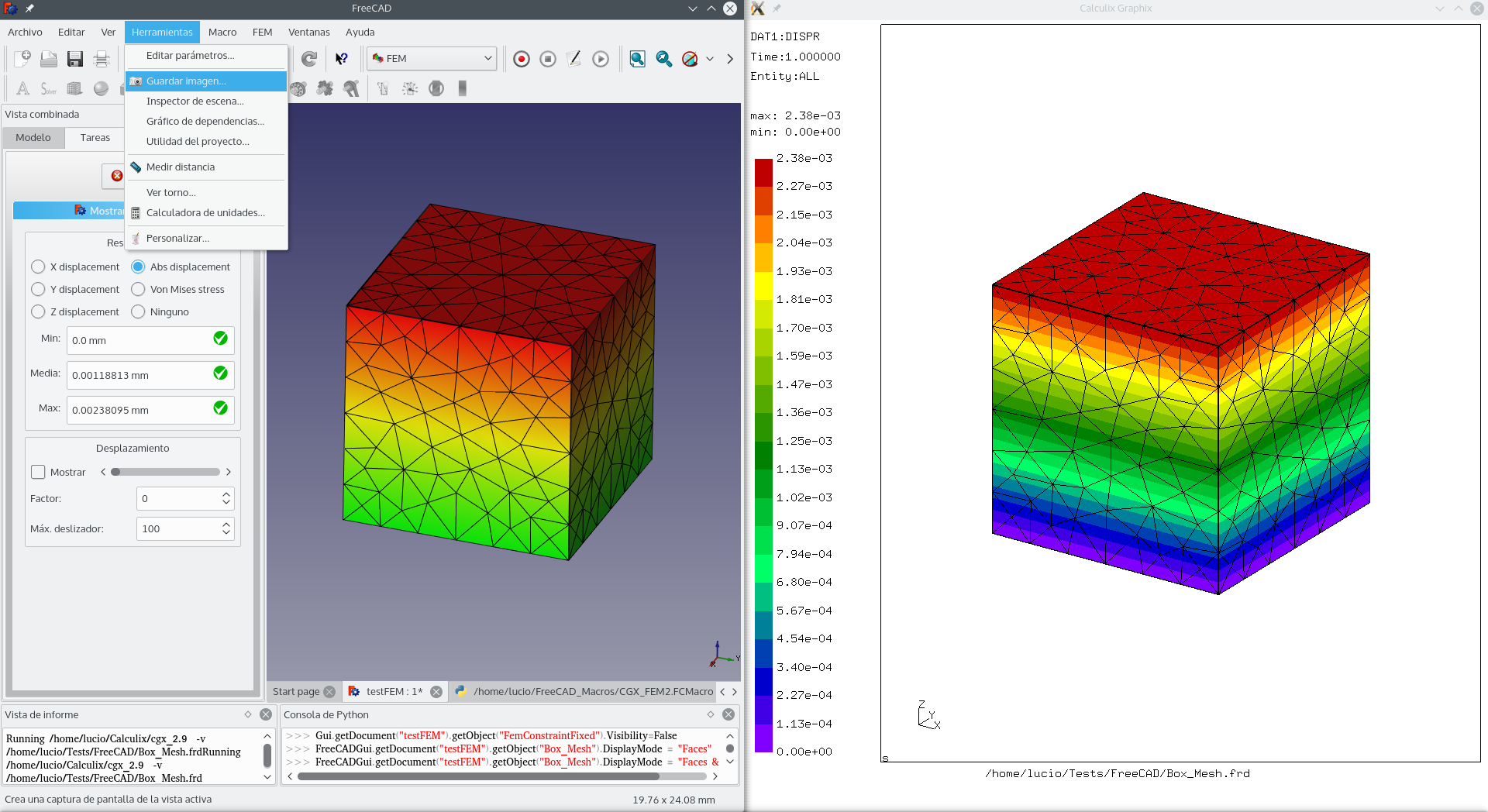Viewport: 1488px width, 812px height.
Task: Click the FEM Solver icon
Action: point(49,88)
